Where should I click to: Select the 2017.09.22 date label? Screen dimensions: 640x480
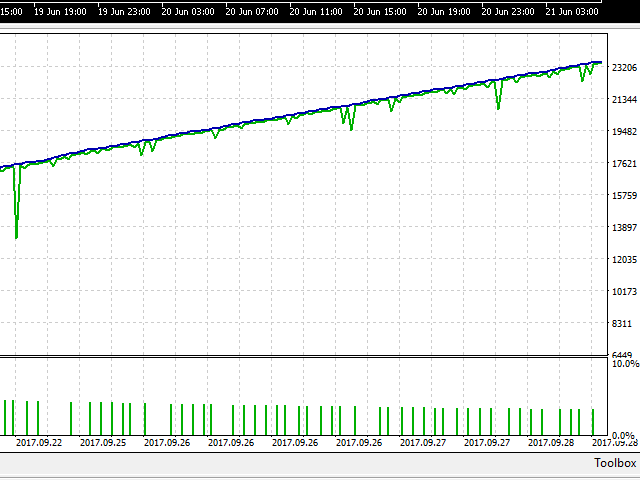point(39,442)
